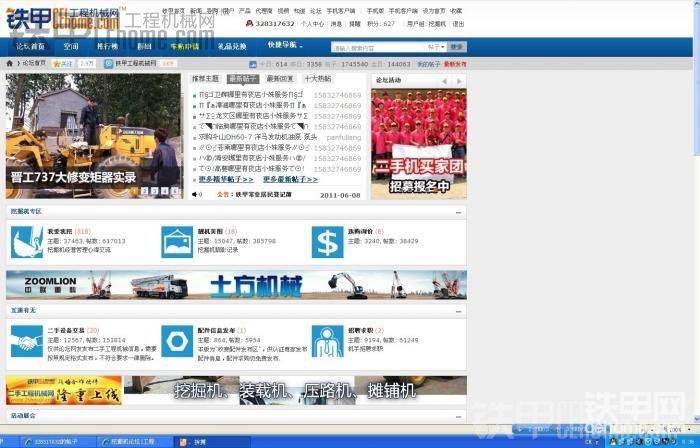Click the blue Tiejia account badge icon
Screen dimensions: 700x448
tap(108, 64)
